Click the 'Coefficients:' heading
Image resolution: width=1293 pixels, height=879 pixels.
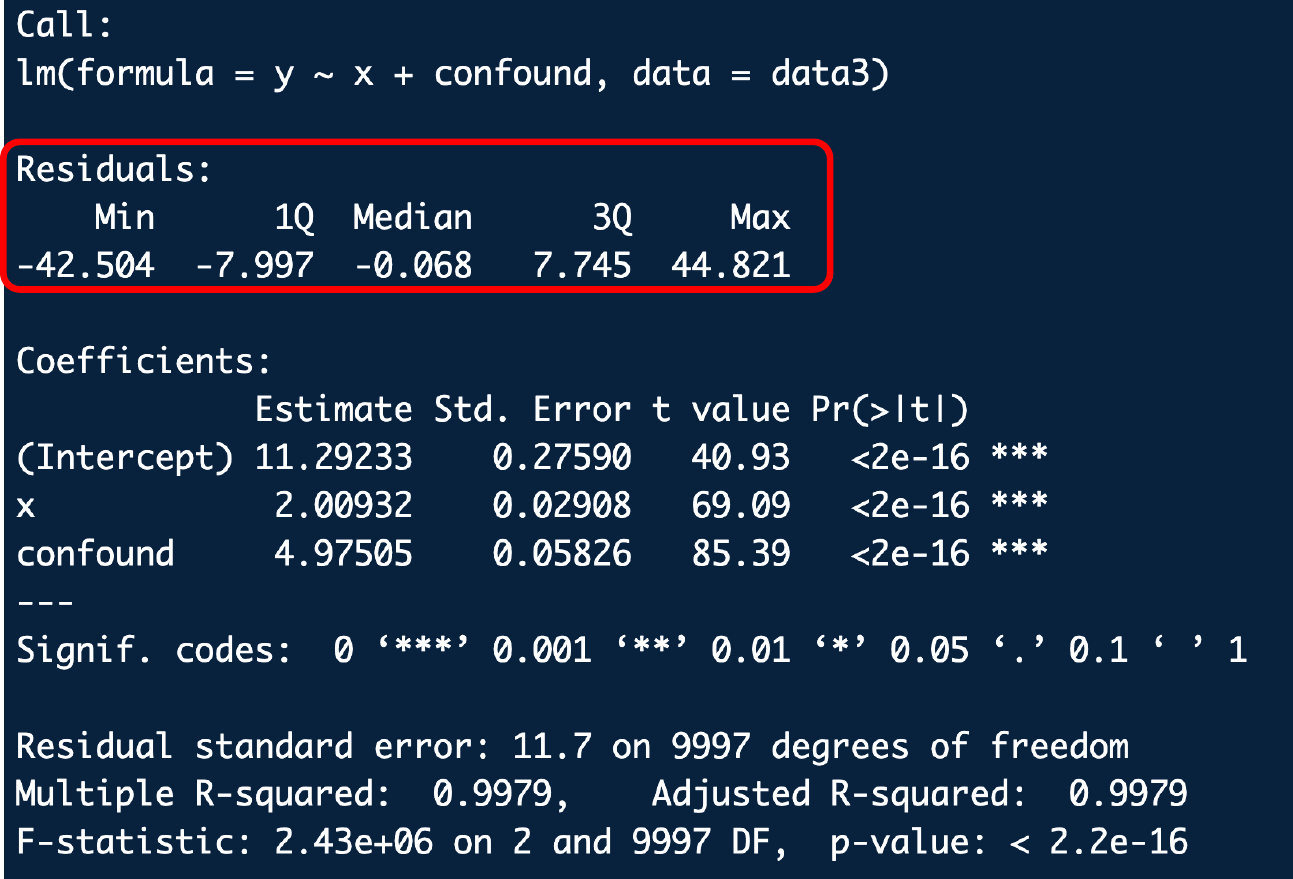pyautogui.click(x=143, y=361)
